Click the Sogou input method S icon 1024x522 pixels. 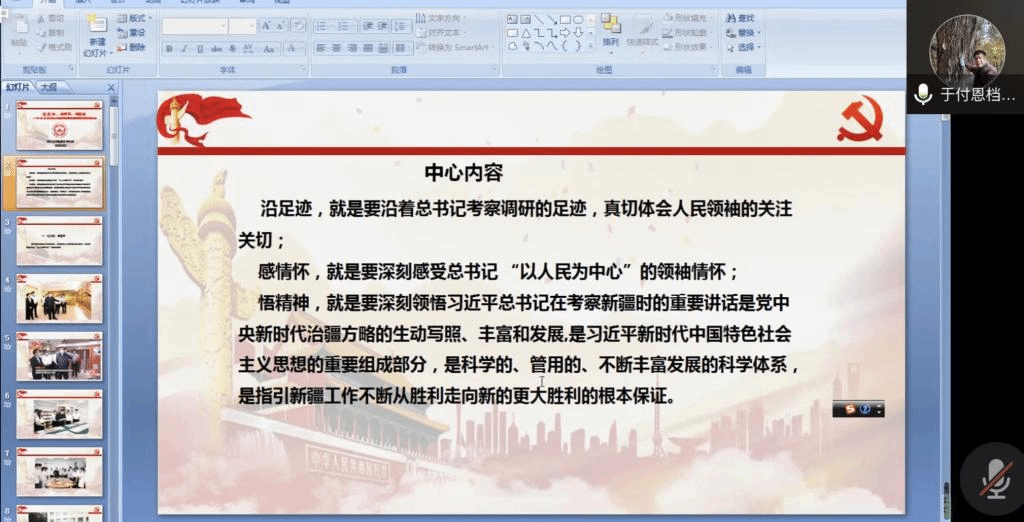coord(850,409)
